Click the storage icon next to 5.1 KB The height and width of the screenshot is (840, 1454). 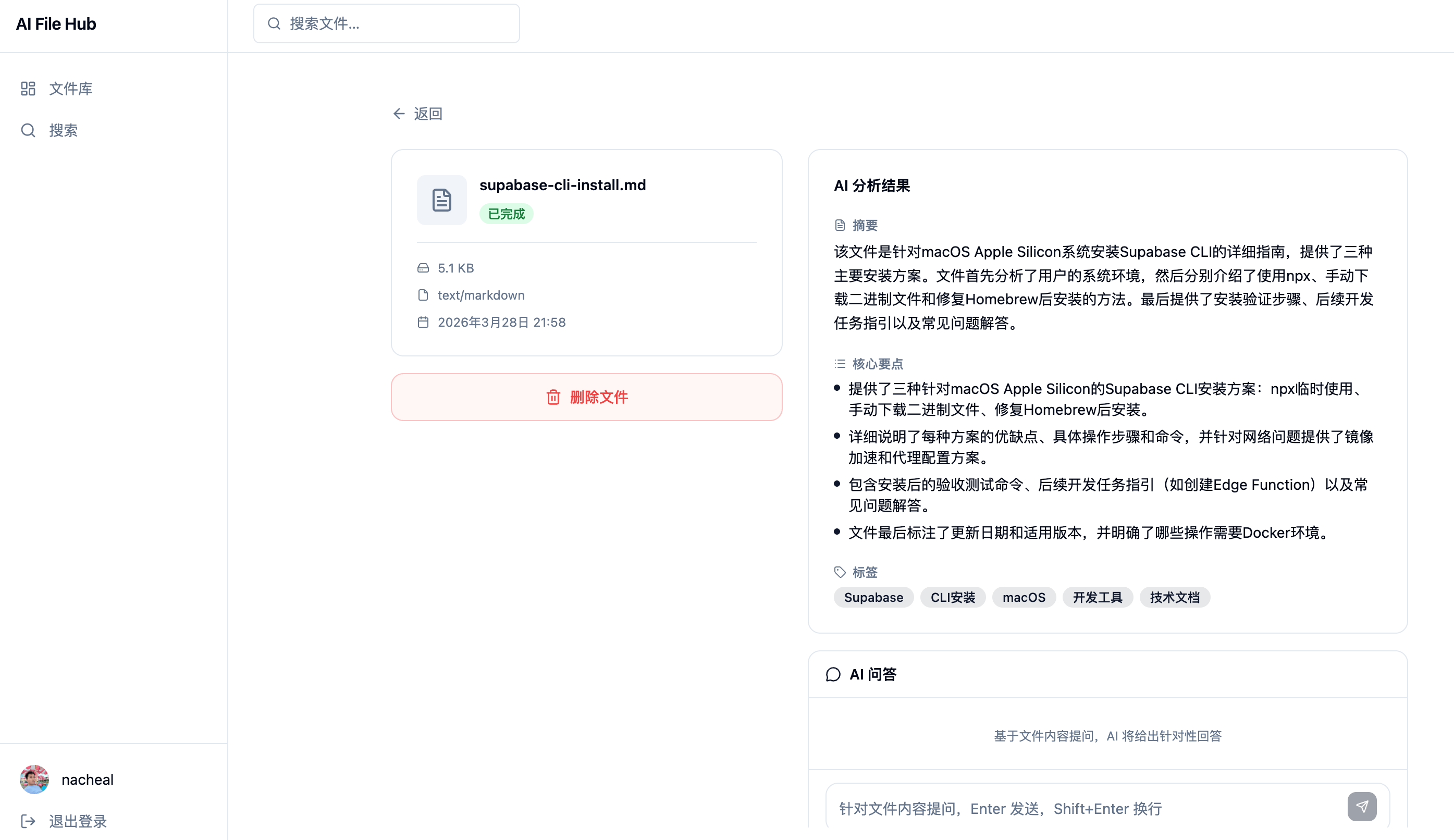click(423, 268)
